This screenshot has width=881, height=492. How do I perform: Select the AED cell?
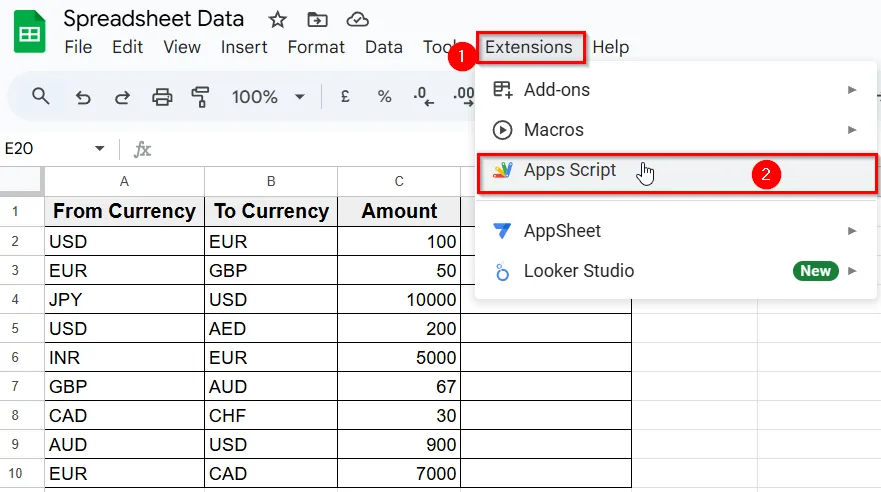coord(271,328)
